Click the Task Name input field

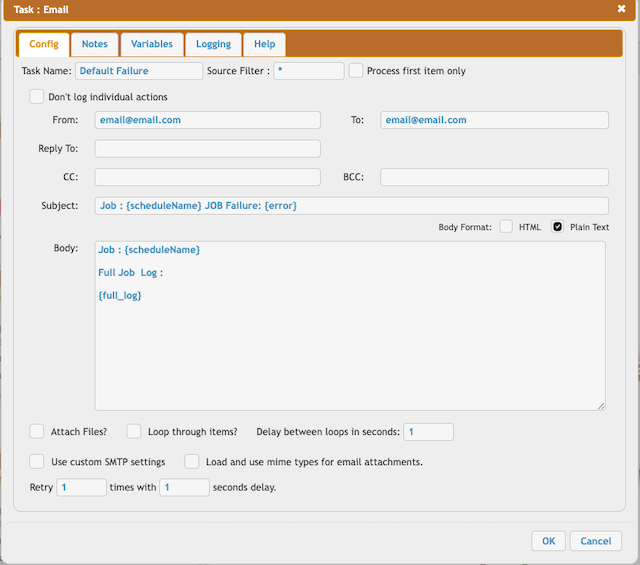coord(139,71)
